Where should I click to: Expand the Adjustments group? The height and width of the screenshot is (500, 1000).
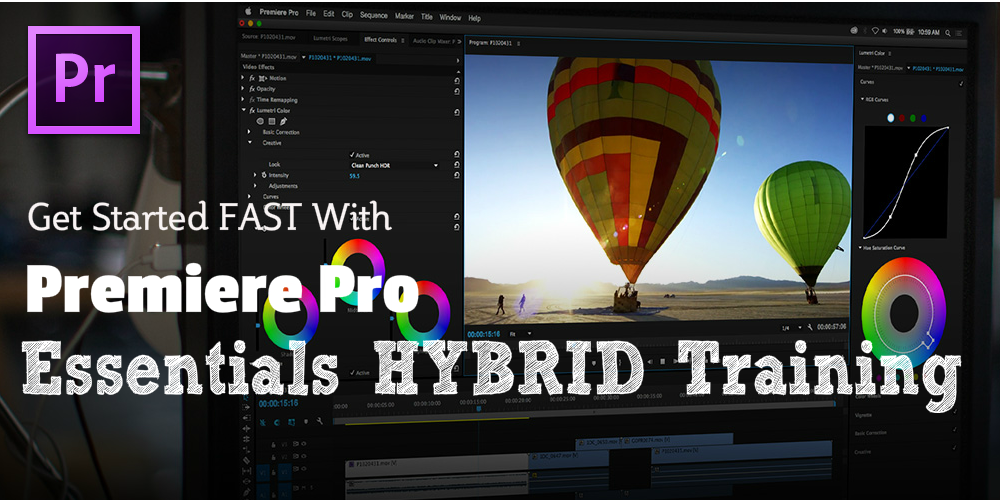click(x=255, y=186)
